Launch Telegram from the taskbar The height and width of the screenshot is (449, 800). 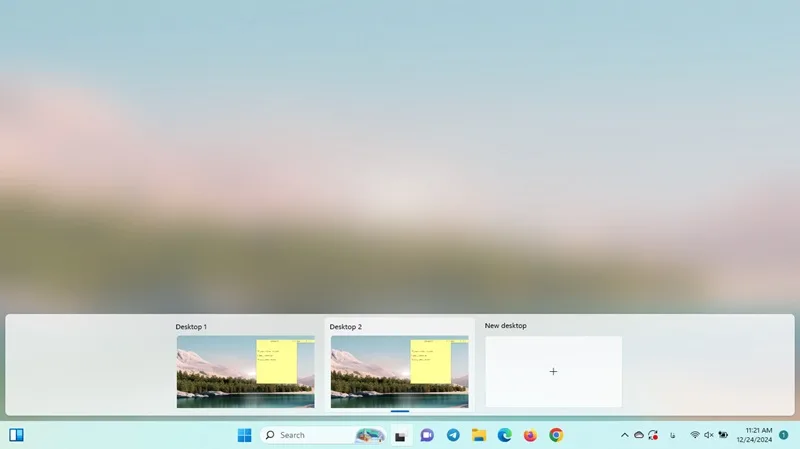(453, 435)
